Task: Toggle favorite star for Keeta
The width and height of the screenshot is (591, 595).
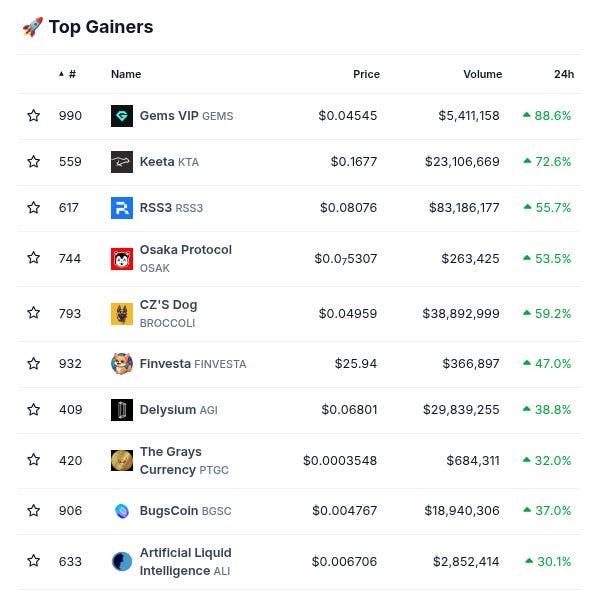Action: [x=33, y=162]
